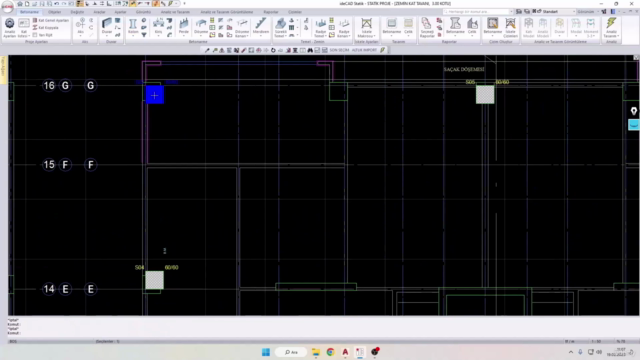Click the taskbar search box Ara

point(291,352)
